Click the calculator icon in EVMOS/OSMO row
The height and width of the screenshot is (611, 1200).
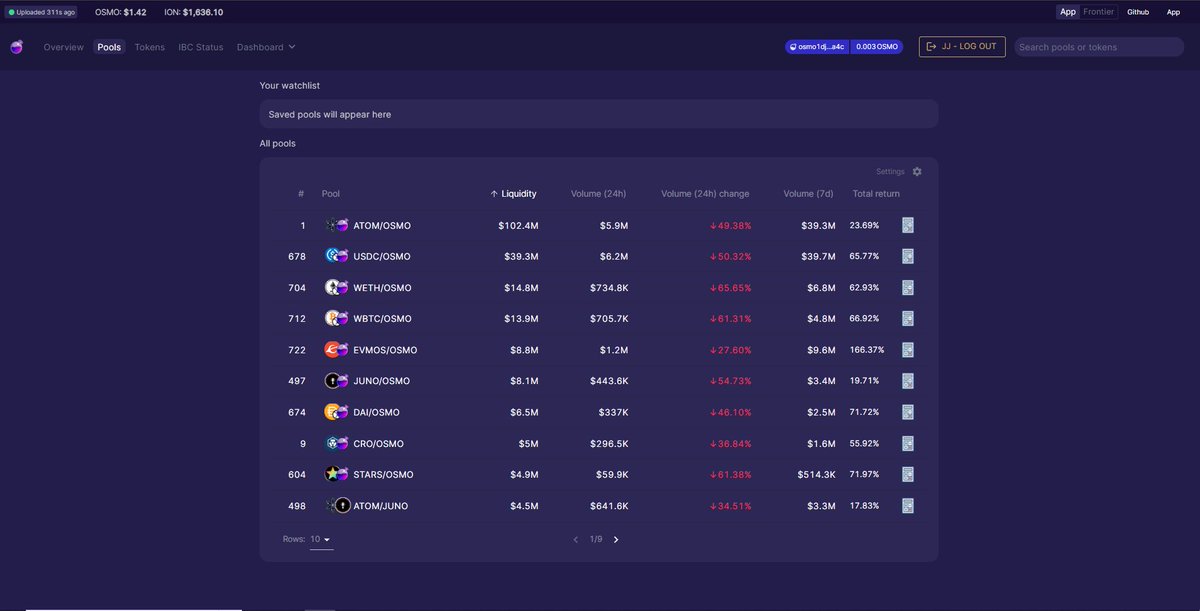[x=908, y=350]
